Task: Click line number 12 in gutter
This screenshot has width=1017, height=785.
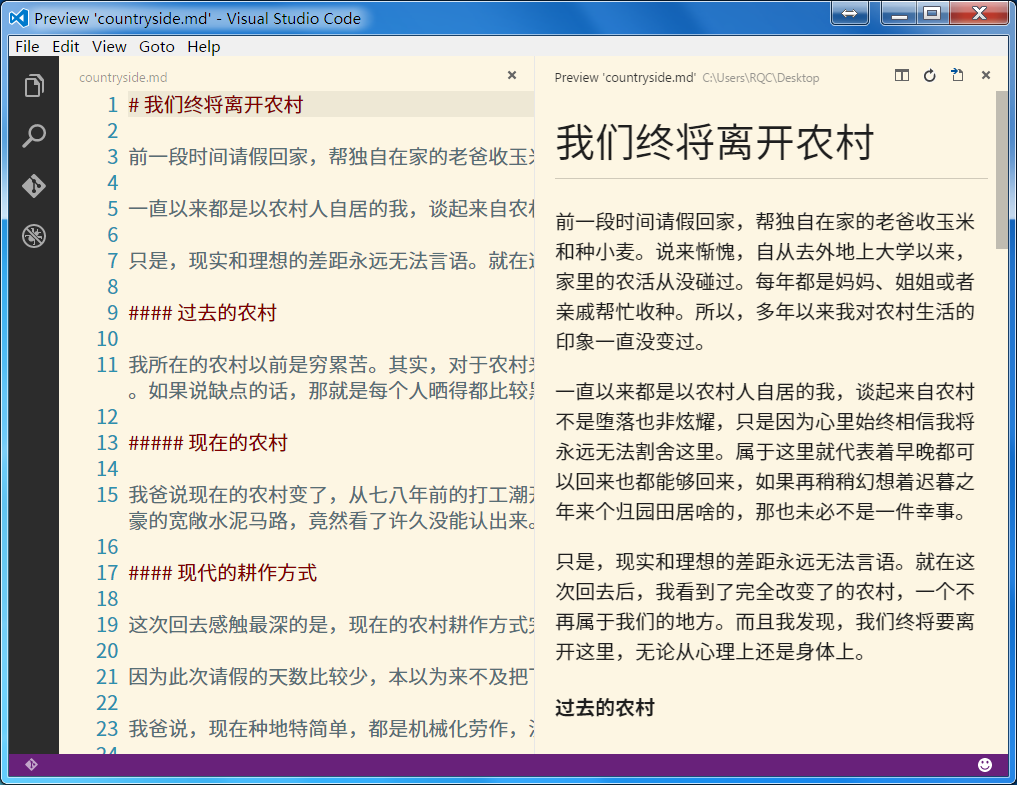Action: (x=107, y=417)
